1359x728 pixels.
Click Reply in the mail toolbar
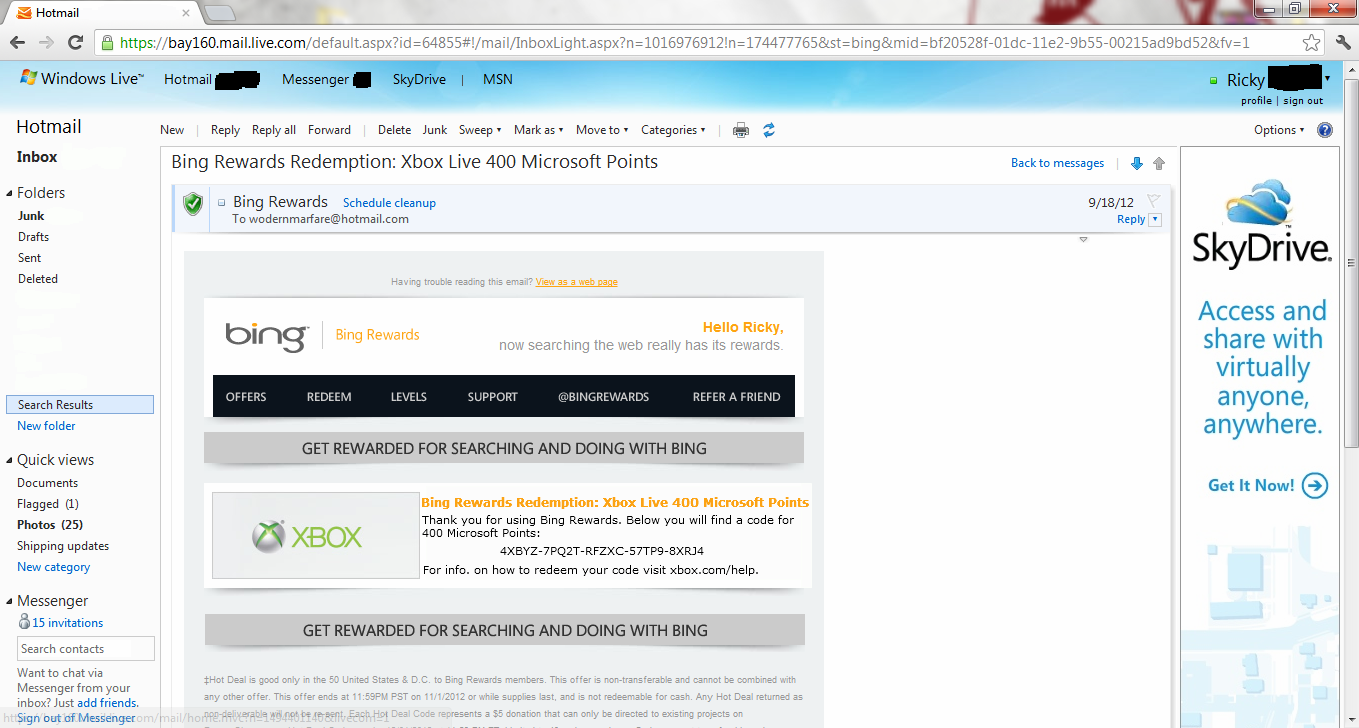click(225, 130)
